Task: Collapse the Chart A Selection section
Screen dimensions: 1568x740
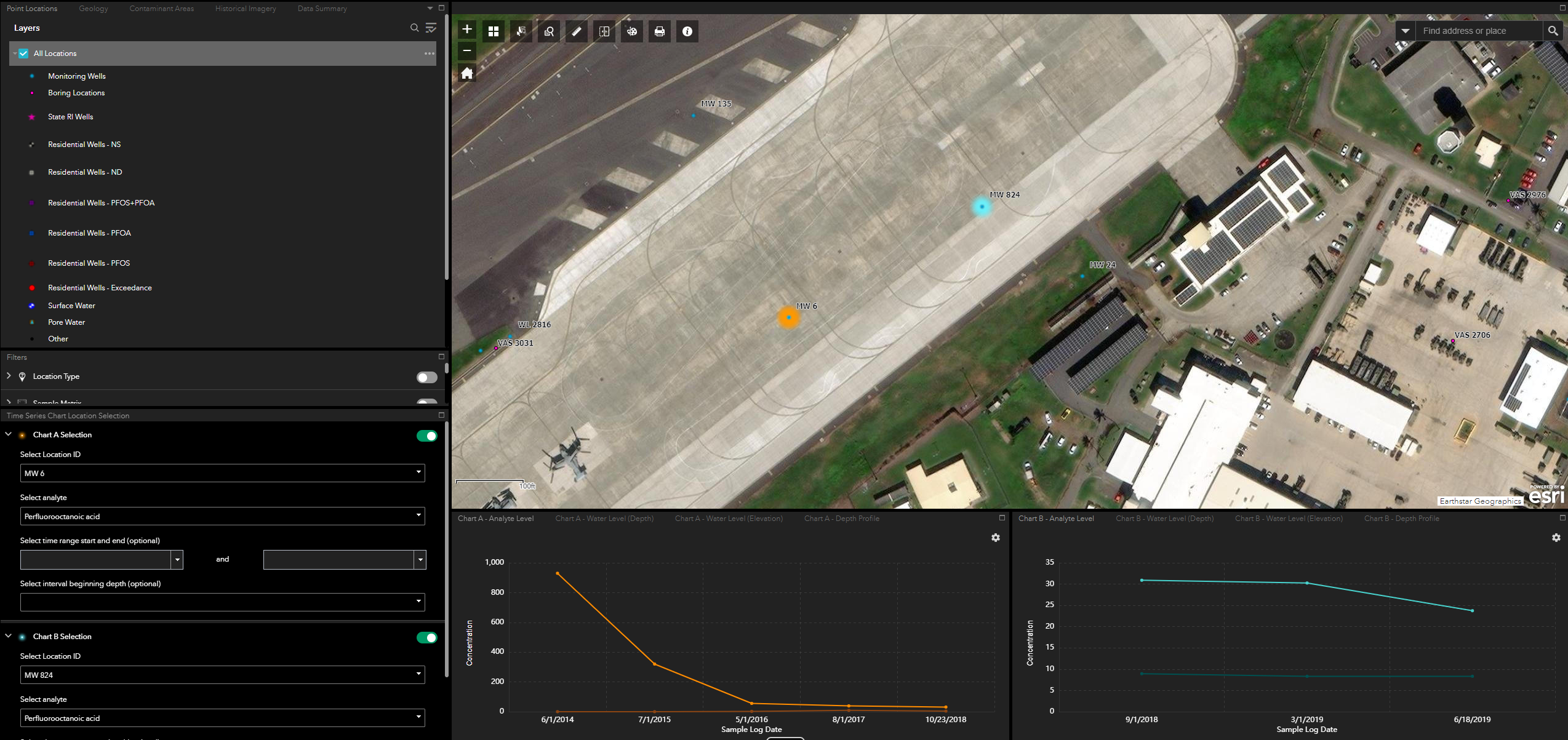Action: point(9,434)
